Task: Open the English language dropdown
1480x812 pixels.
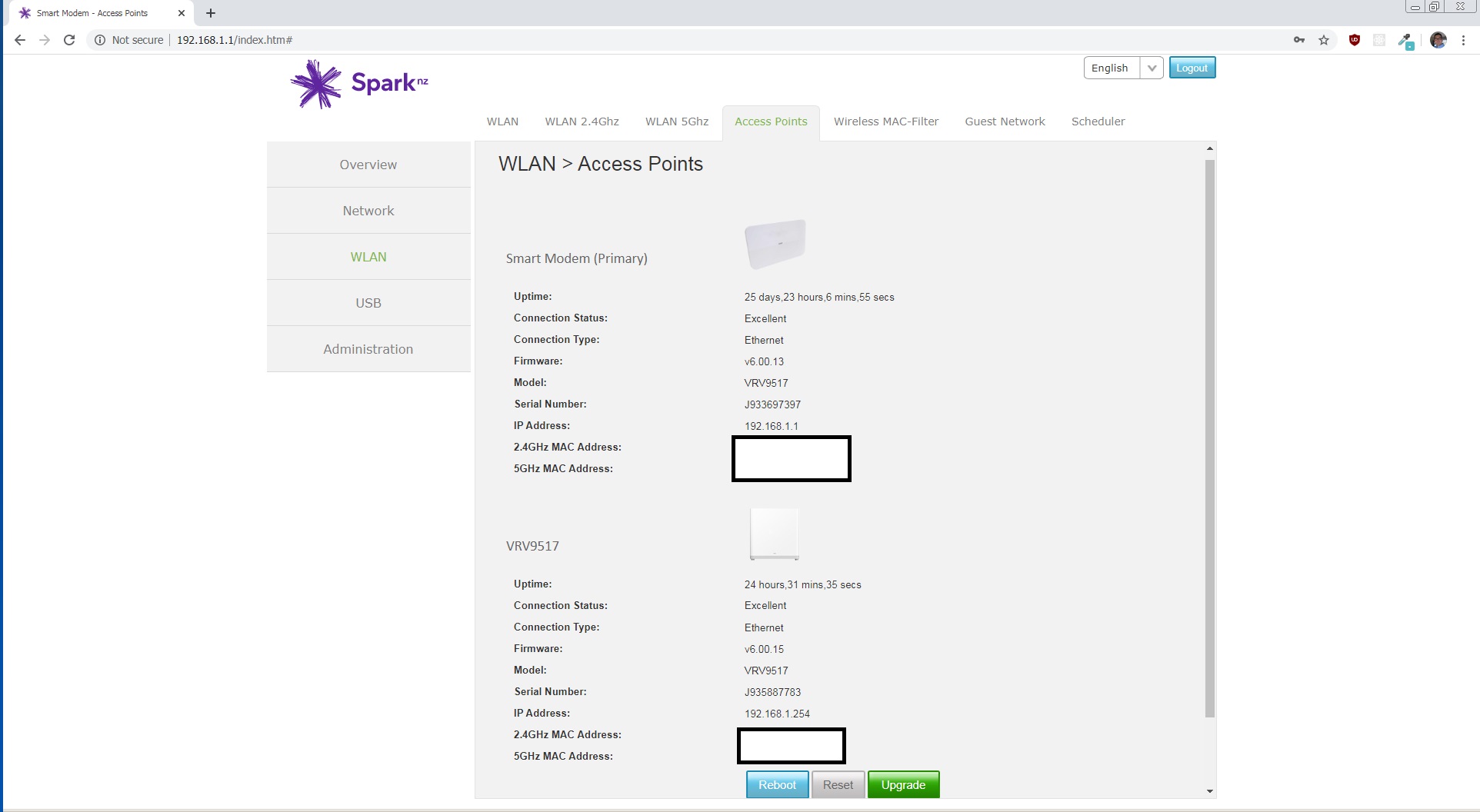Action: [1123, 68]
